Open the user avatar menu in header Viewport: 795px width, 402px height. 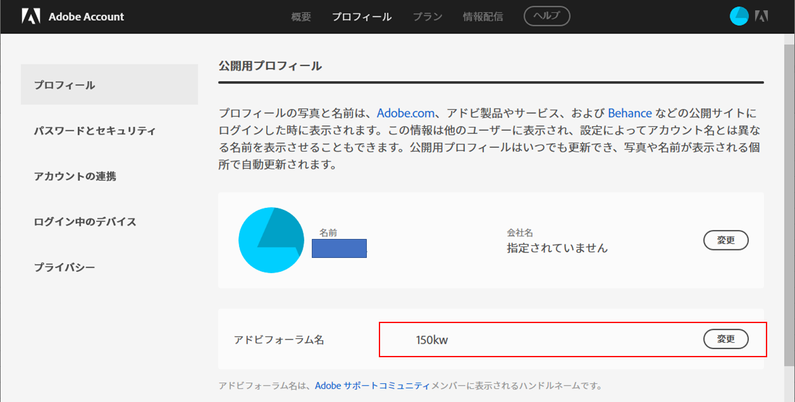(x=739, y=16)
